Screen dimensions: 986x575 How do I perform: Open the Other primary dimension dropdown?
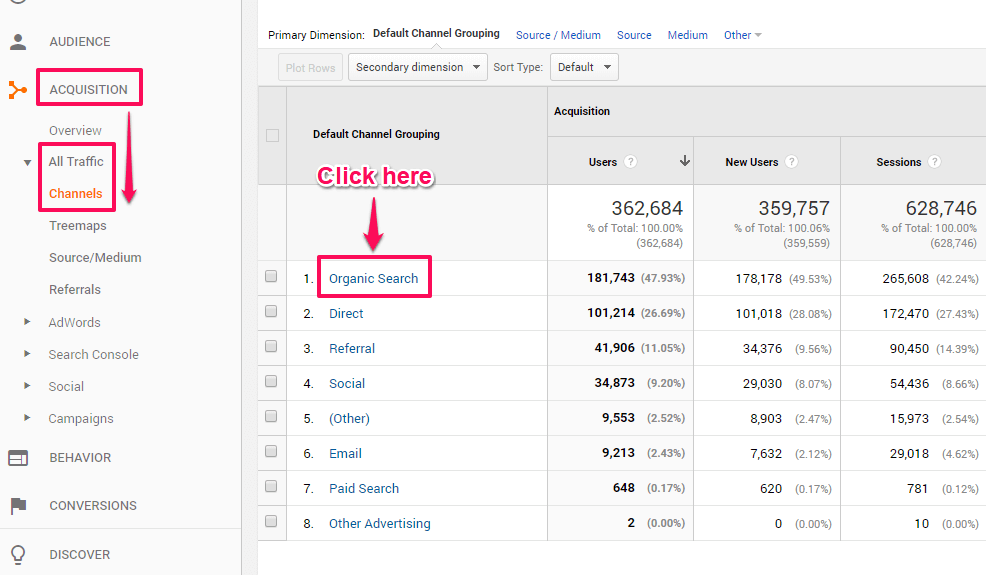[x=742, y=35]
